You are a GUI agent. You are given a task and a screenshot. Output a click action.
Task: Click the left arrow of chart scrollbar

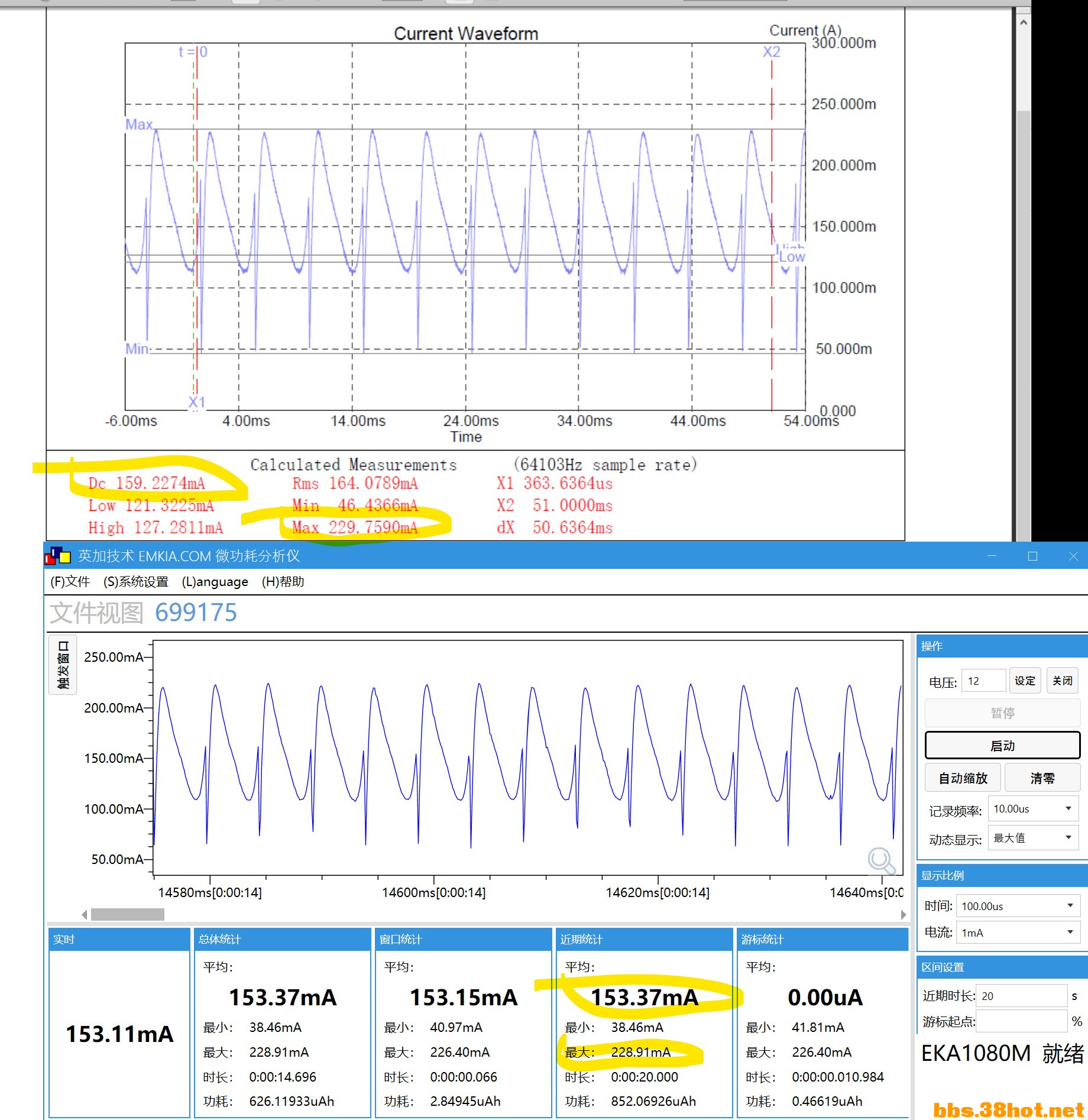pyautogui.click(x=85, y=915)
